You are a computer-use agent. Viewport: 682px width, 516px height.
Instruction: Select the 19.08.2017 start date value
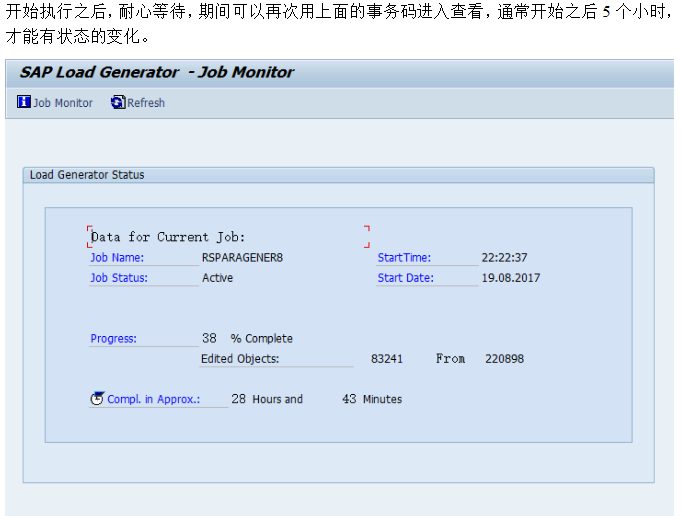(x=510, y=278)
